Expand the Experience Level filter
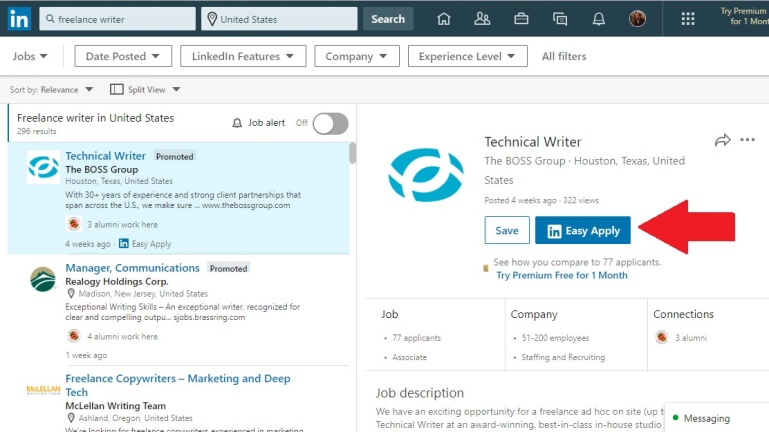This screenshot has width=769, height=432. click(467, 56)
